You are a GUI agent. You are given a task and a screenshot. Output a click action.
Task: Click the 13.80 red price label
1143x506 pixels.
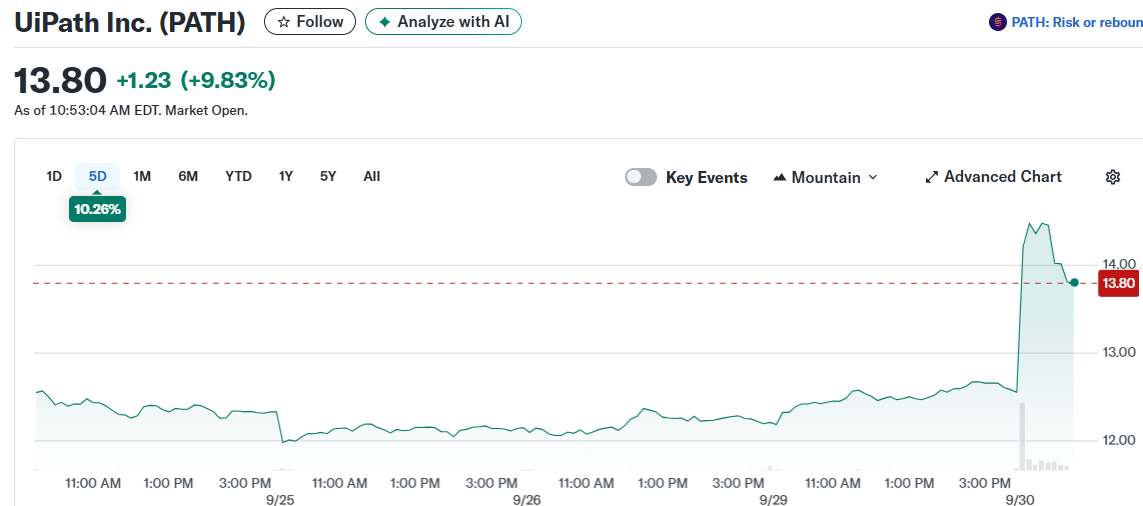[1118, 283]
